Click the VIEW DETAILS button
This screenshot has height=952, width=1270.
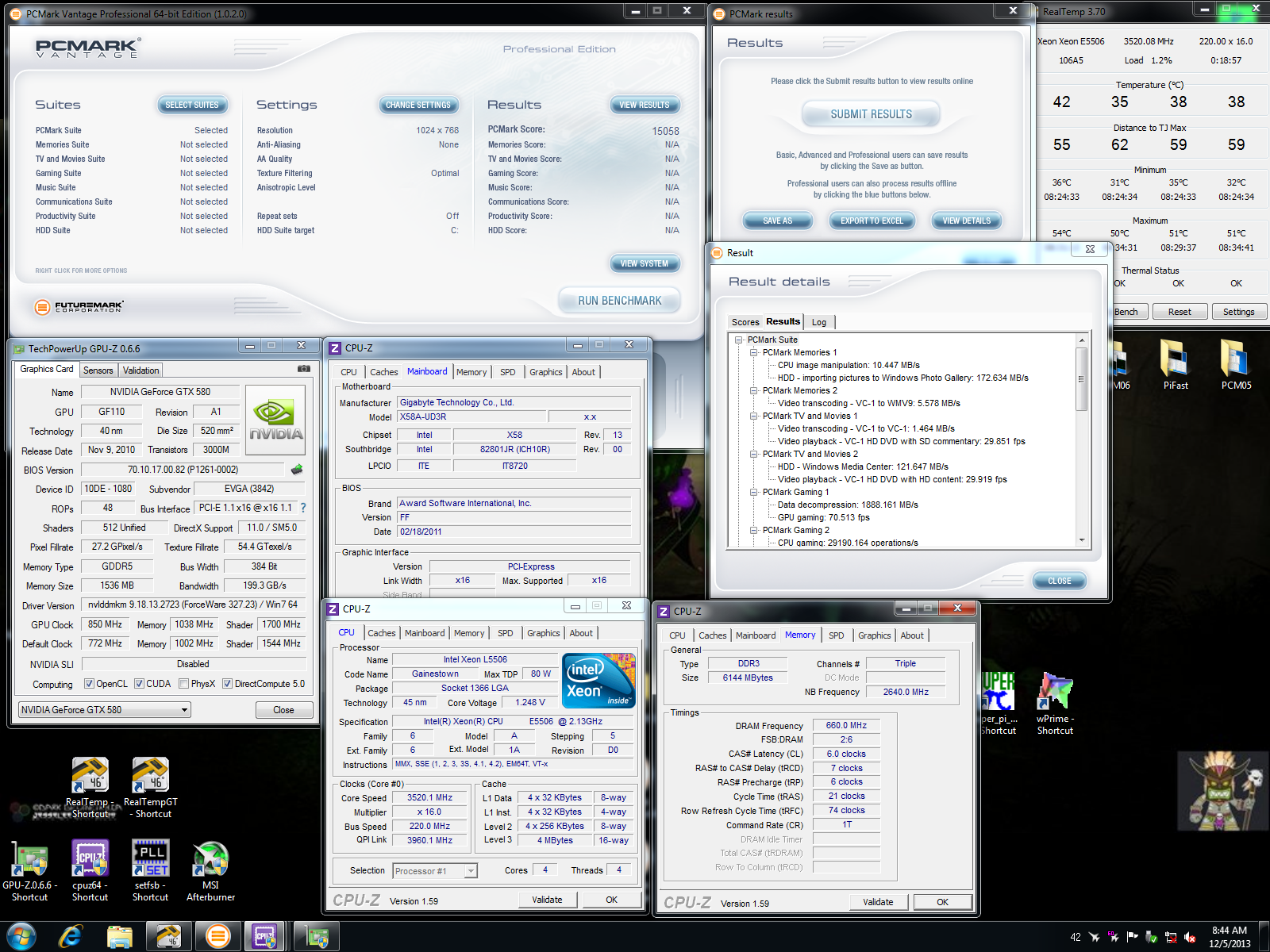pos(966,221)
